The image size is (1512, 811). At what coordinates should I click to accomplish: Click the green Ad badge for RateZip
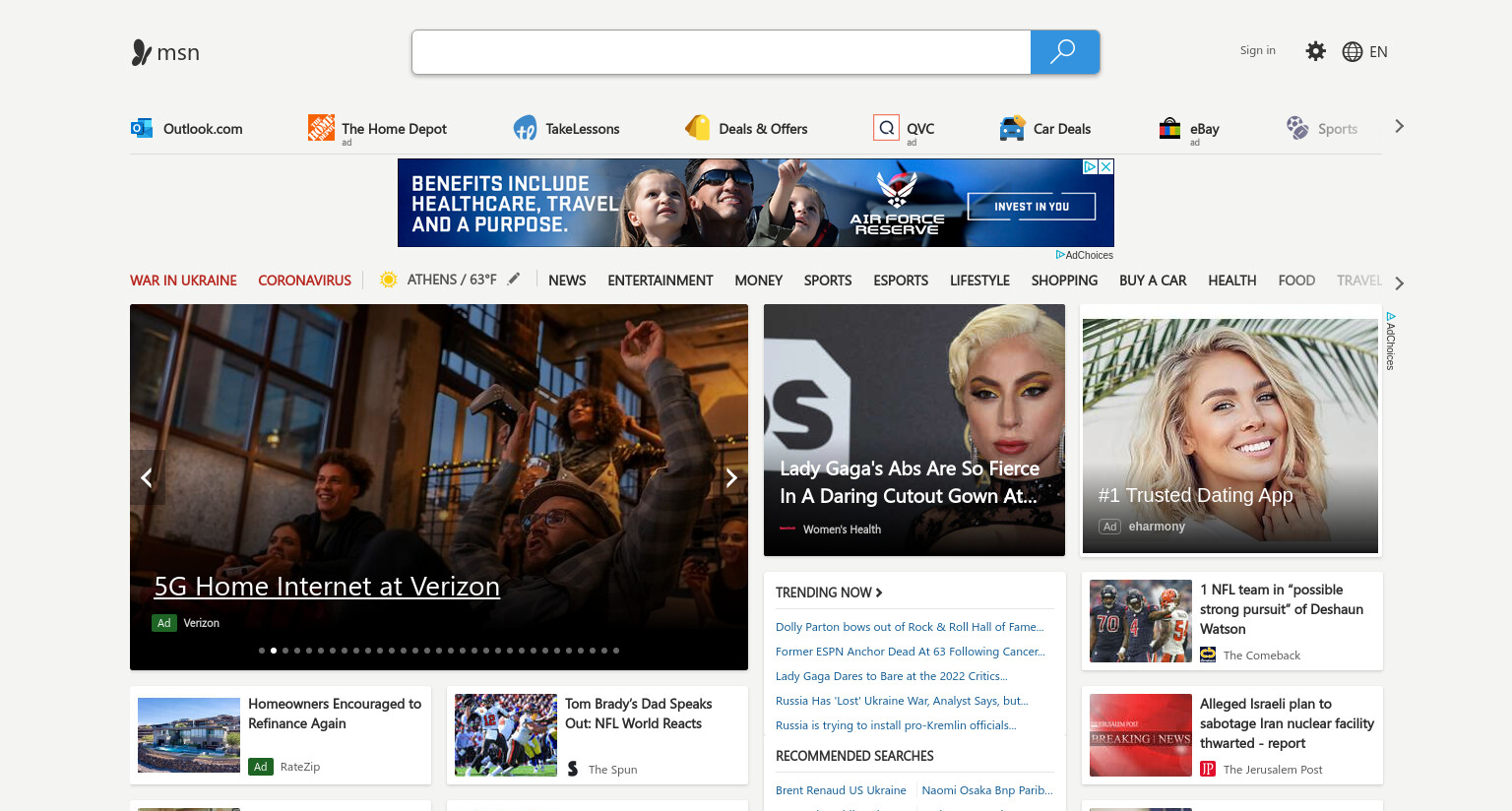[x=261, y=767]
